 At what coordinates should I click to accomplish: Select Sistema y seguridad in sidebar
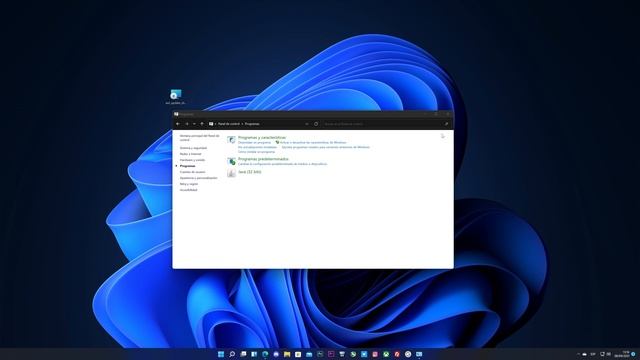pyautogui.click(x=193, y=148)
